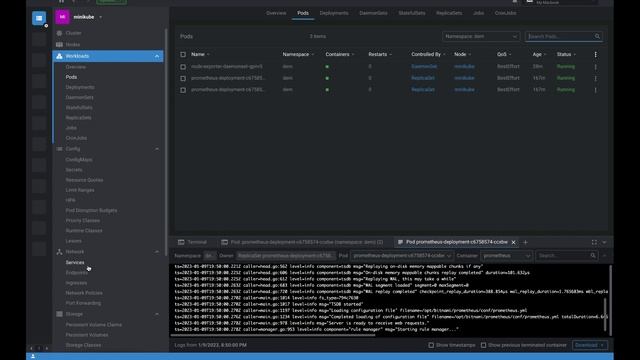Click the status bar user icon
Image resolution: width=640 pixels, height=360 pixels.
click(33, 356)
